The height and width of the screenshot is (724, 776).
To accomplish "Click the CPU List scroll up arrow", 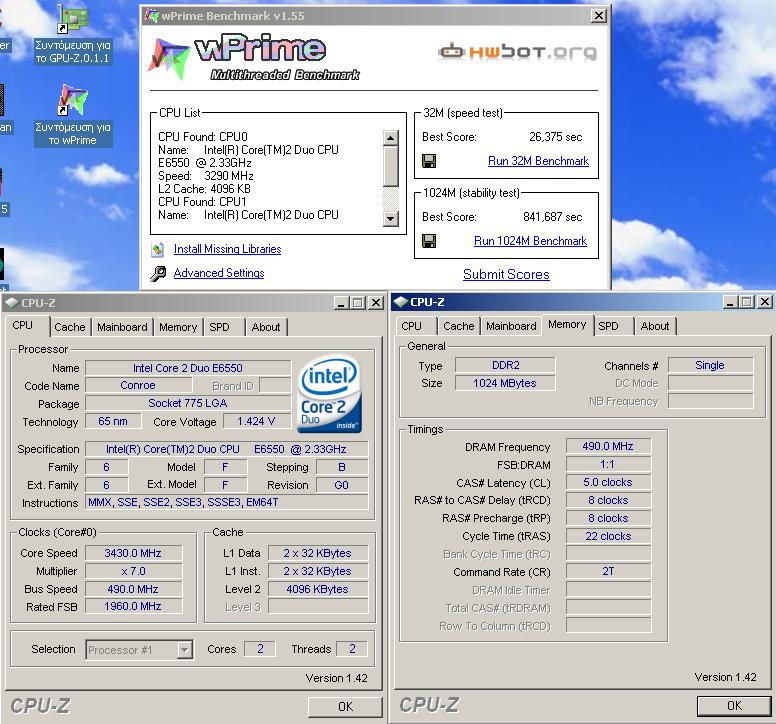I will point(391,138).
